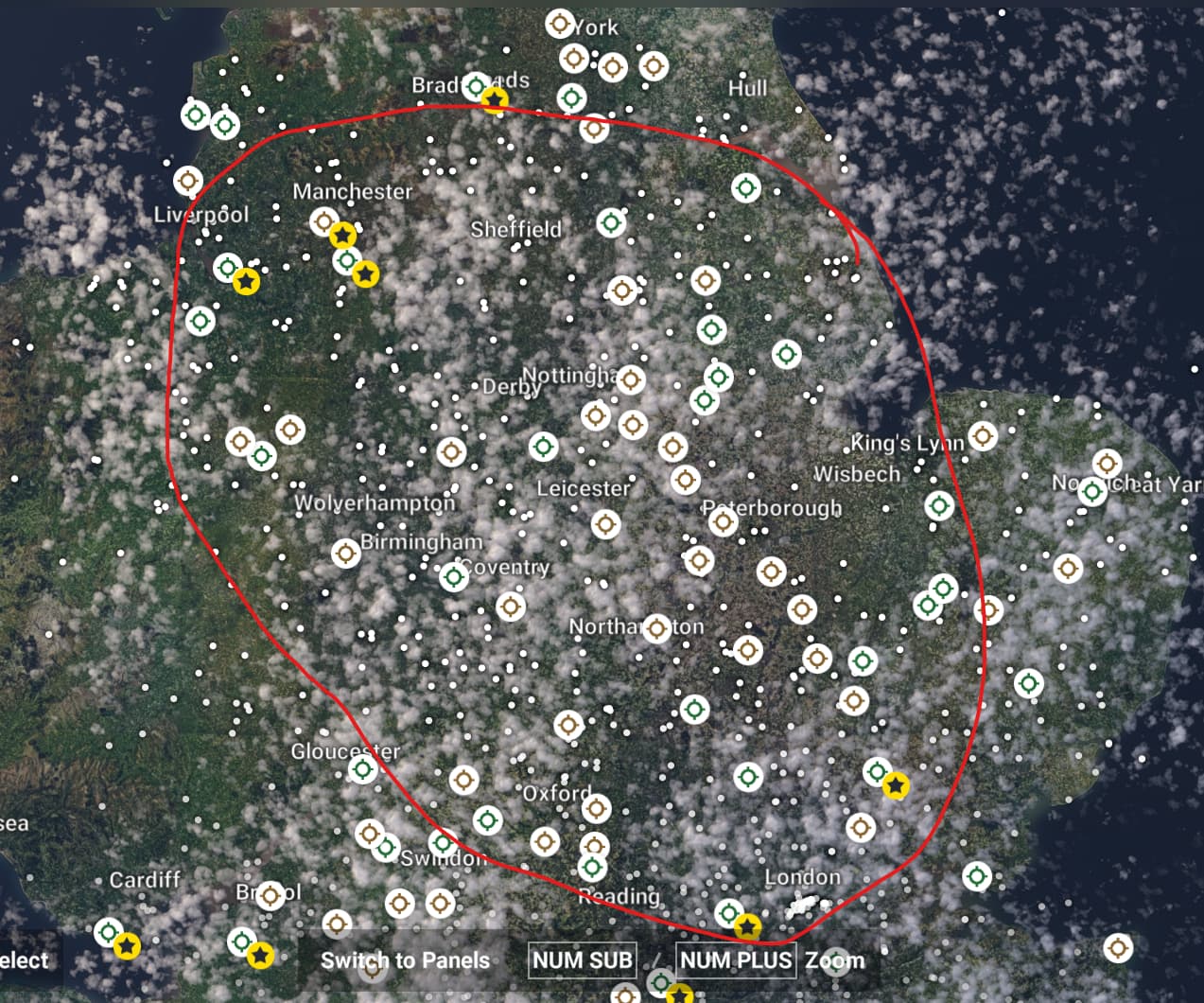Select green airport icon left of Coventry
1204x1003 pixels.
point(454,575)
